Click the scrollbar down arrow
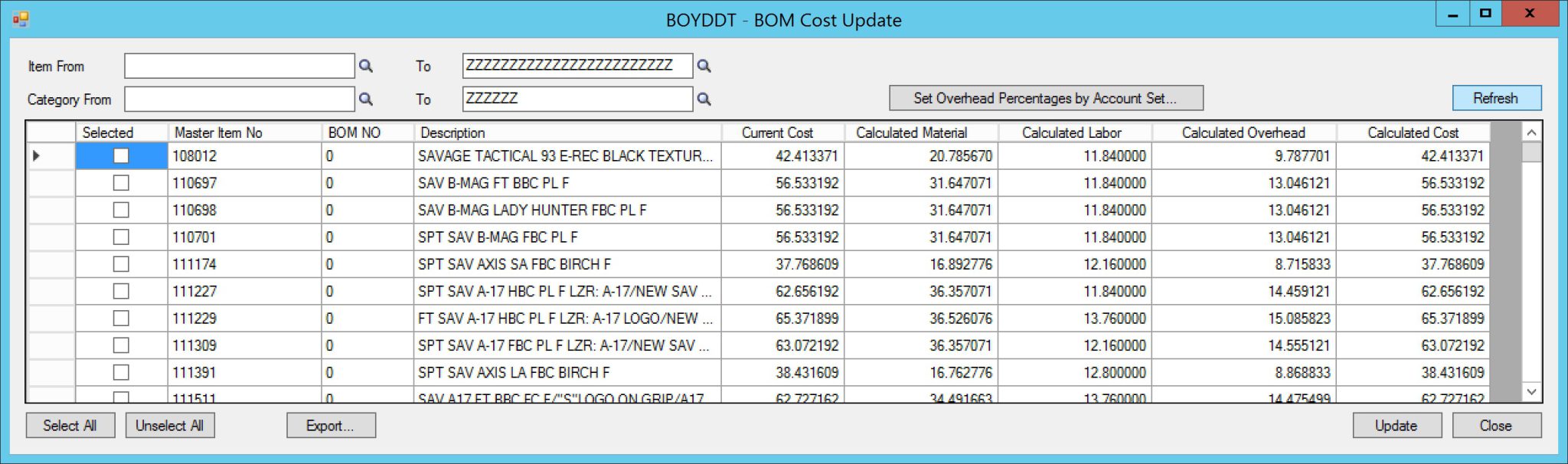 [1531, 390]
